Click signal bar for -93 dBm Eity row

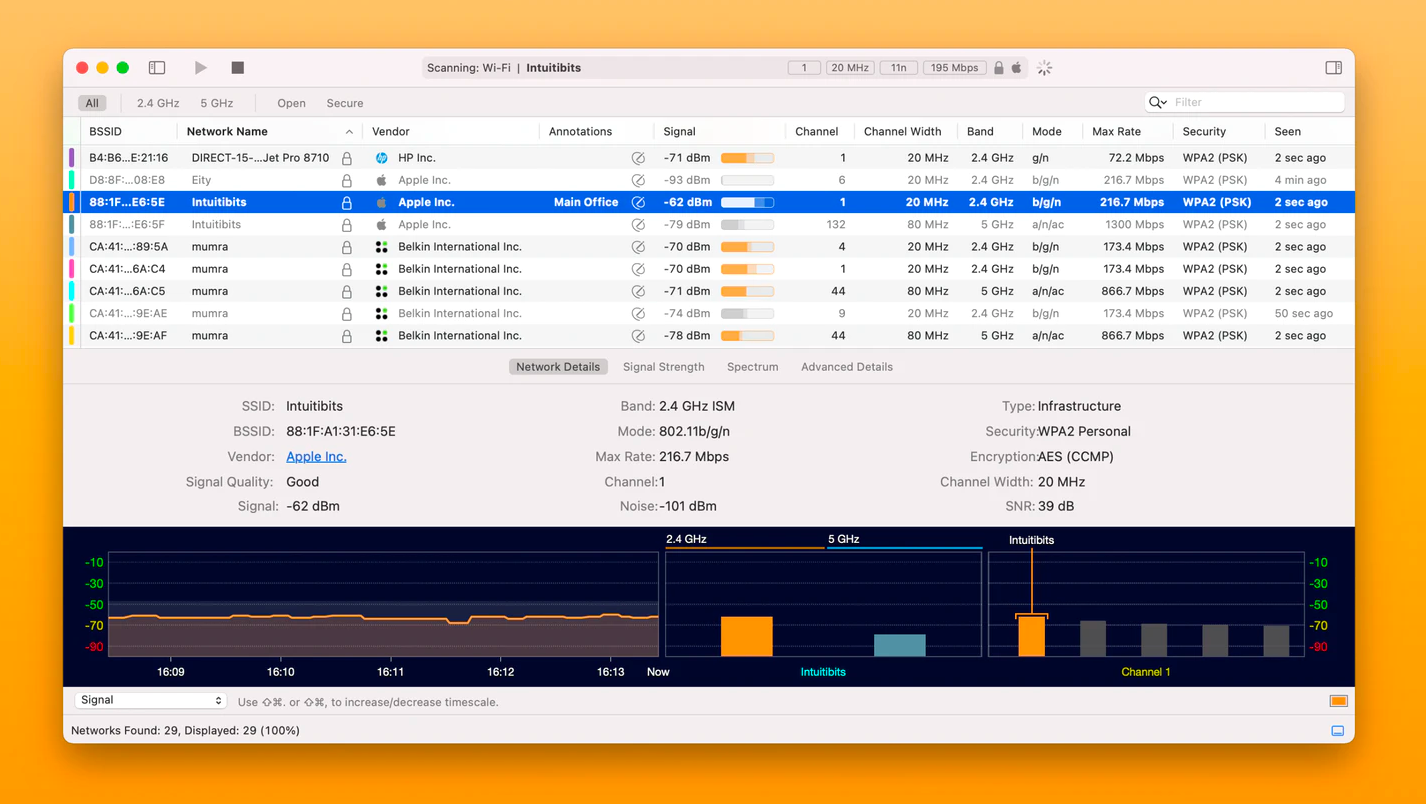coord(747,180)
